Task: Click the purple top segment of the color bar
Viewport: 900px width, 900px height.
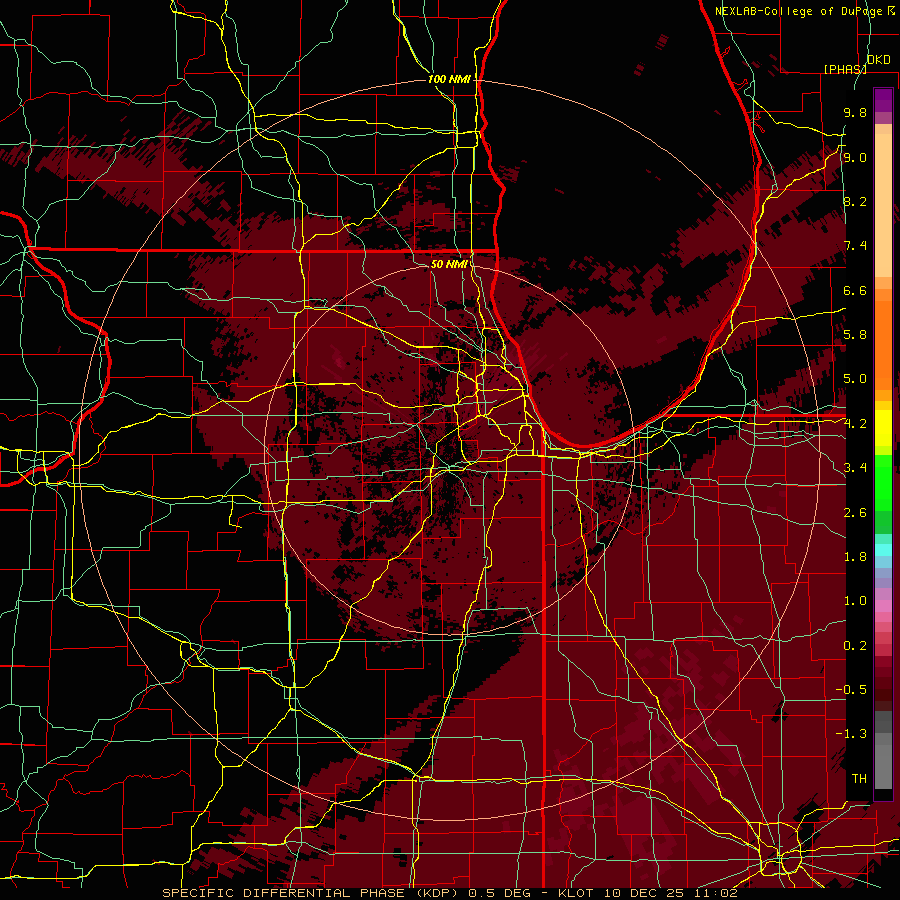Action: [883, 100]
